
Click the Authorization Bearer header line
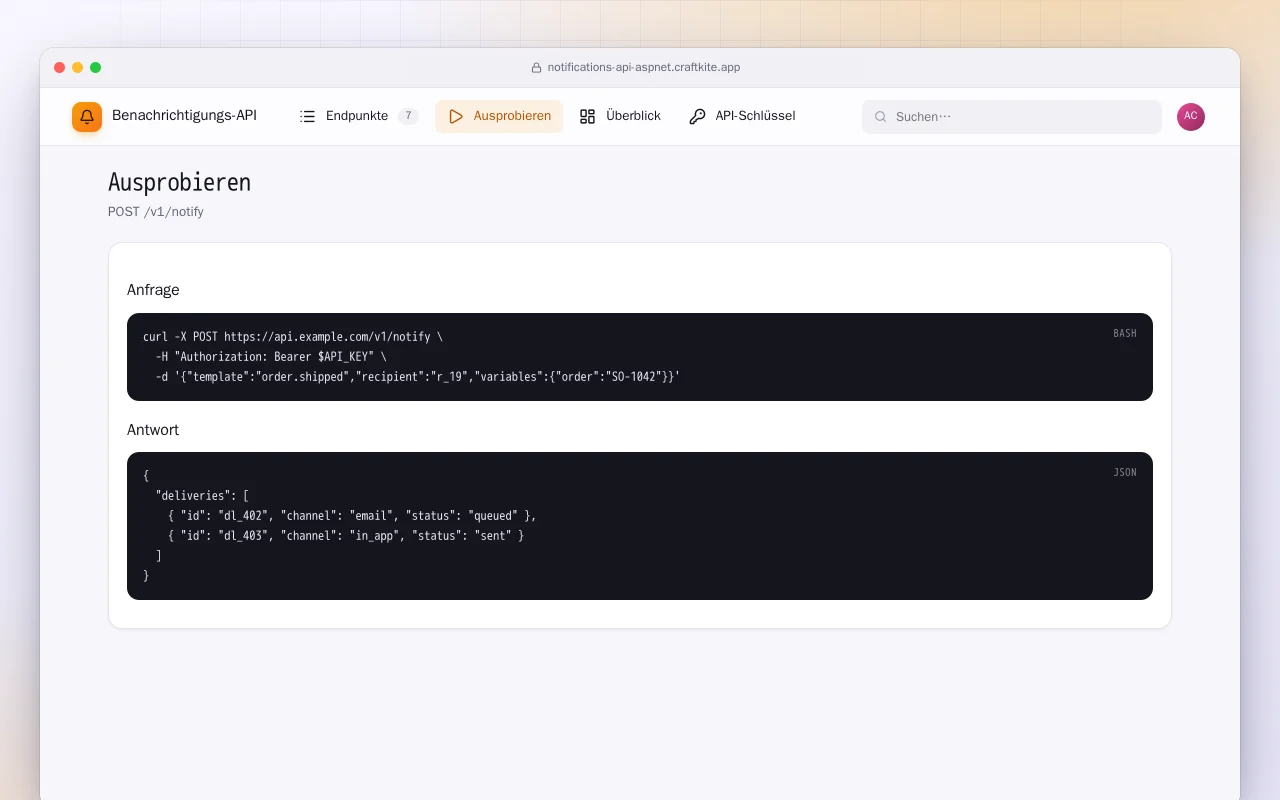coord(271,357)
